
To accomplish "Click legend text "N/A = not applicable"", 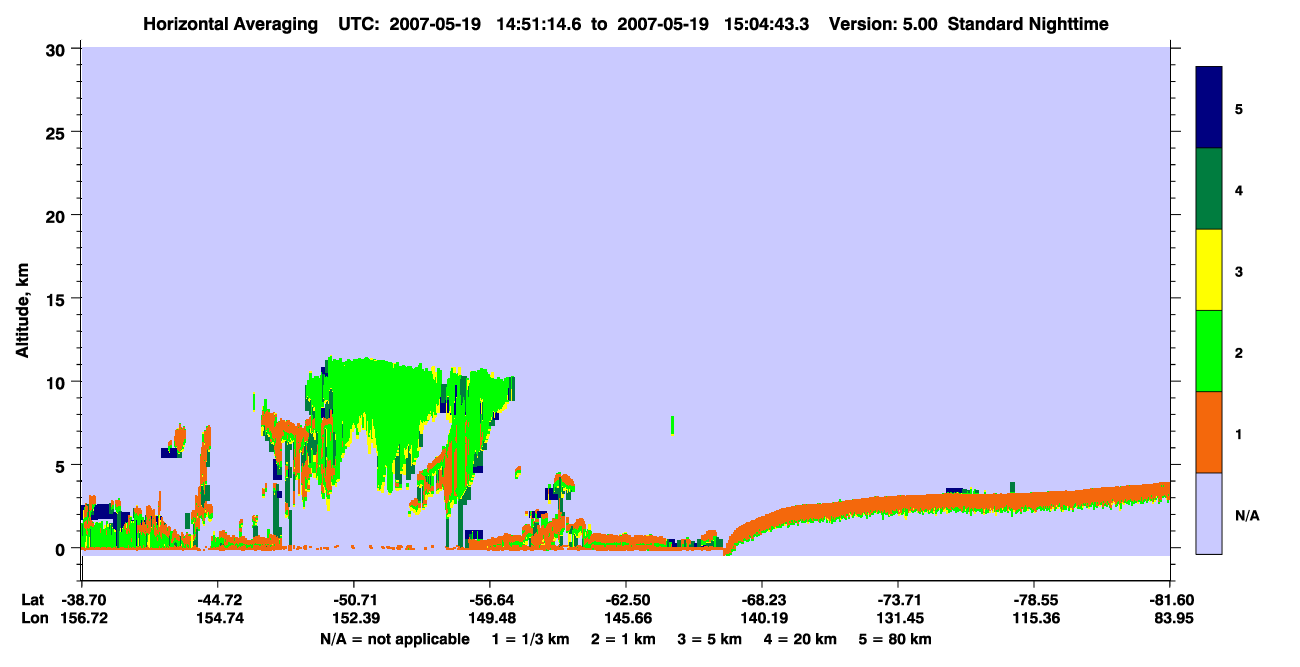I will (394, 639).
